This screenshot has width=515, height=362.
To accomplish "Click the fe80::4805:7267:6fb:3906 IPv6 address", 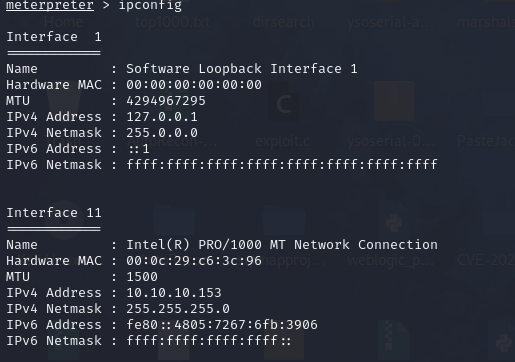I will pos(222,325).
